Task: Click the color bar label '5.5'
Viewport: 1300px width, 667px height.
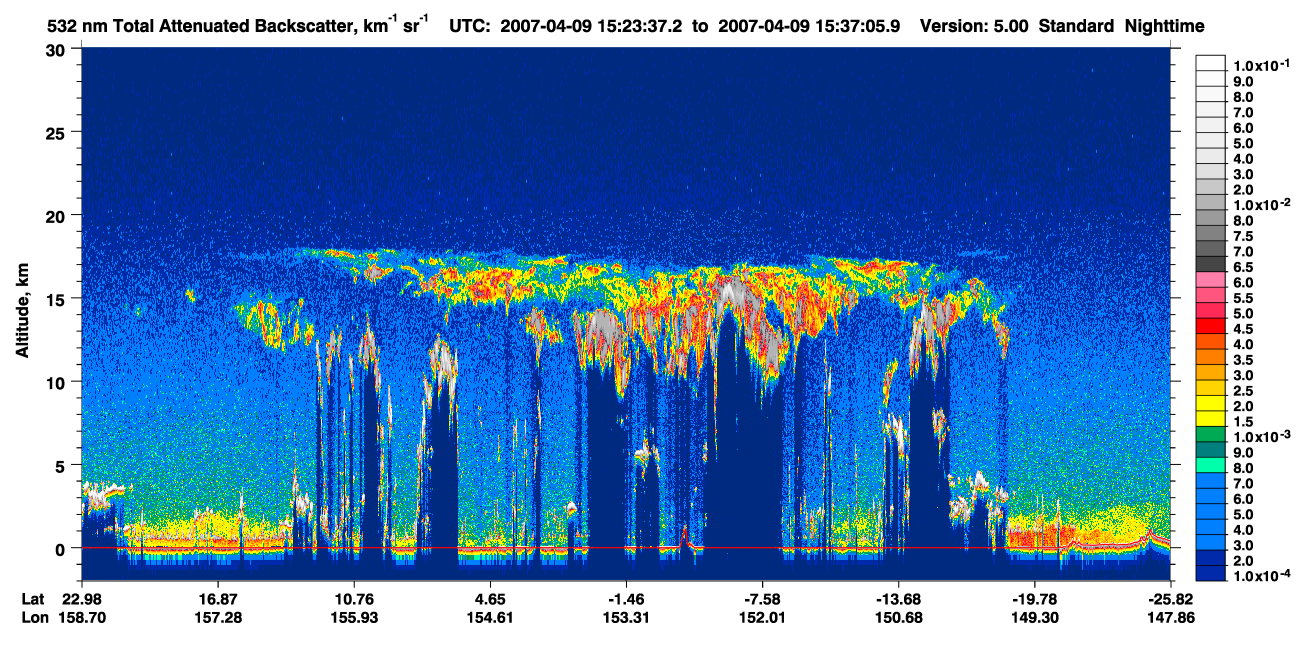Action: tap(1243, 298)
